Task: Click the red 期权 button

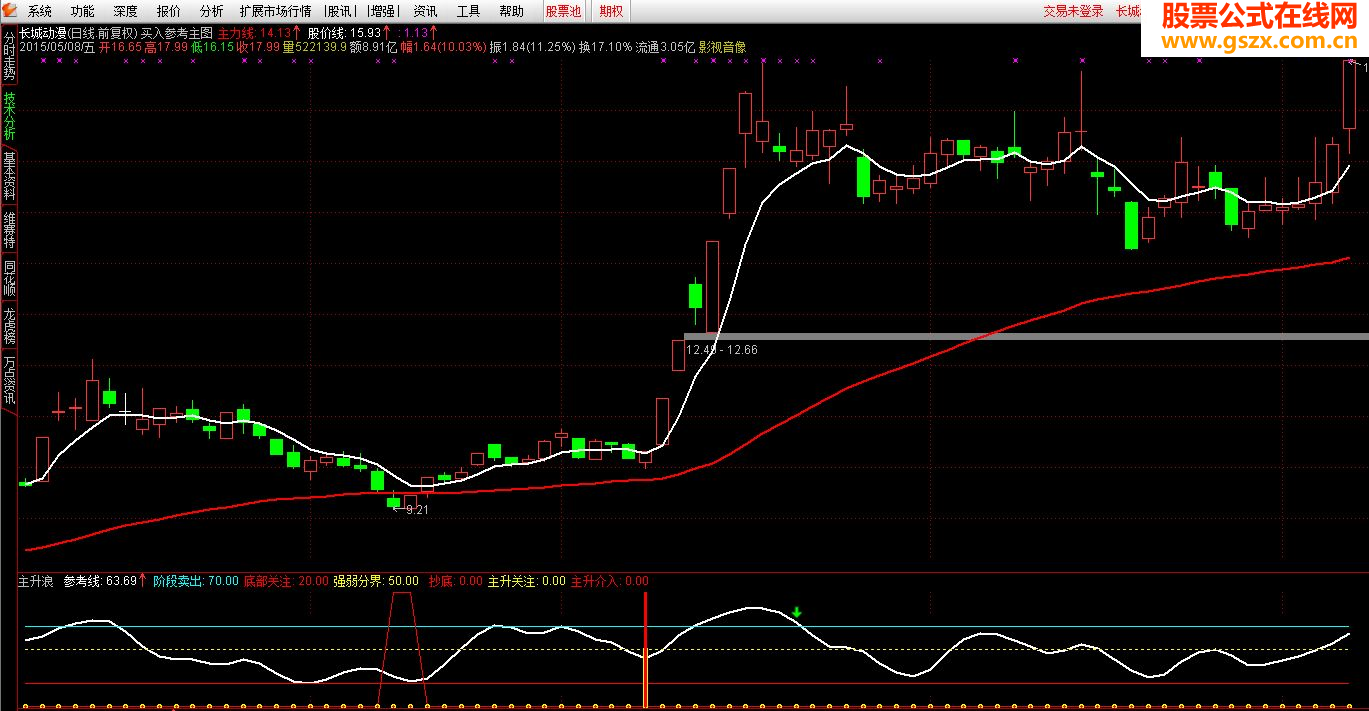Action: click(x=611, y=12)
